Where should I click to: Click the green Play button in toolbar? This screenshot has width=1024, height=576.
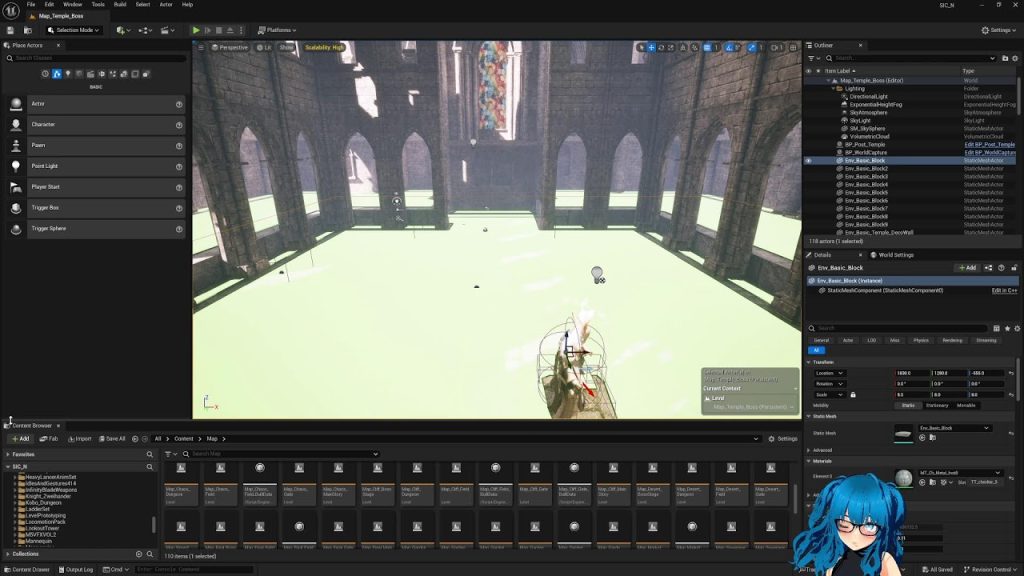196,30
